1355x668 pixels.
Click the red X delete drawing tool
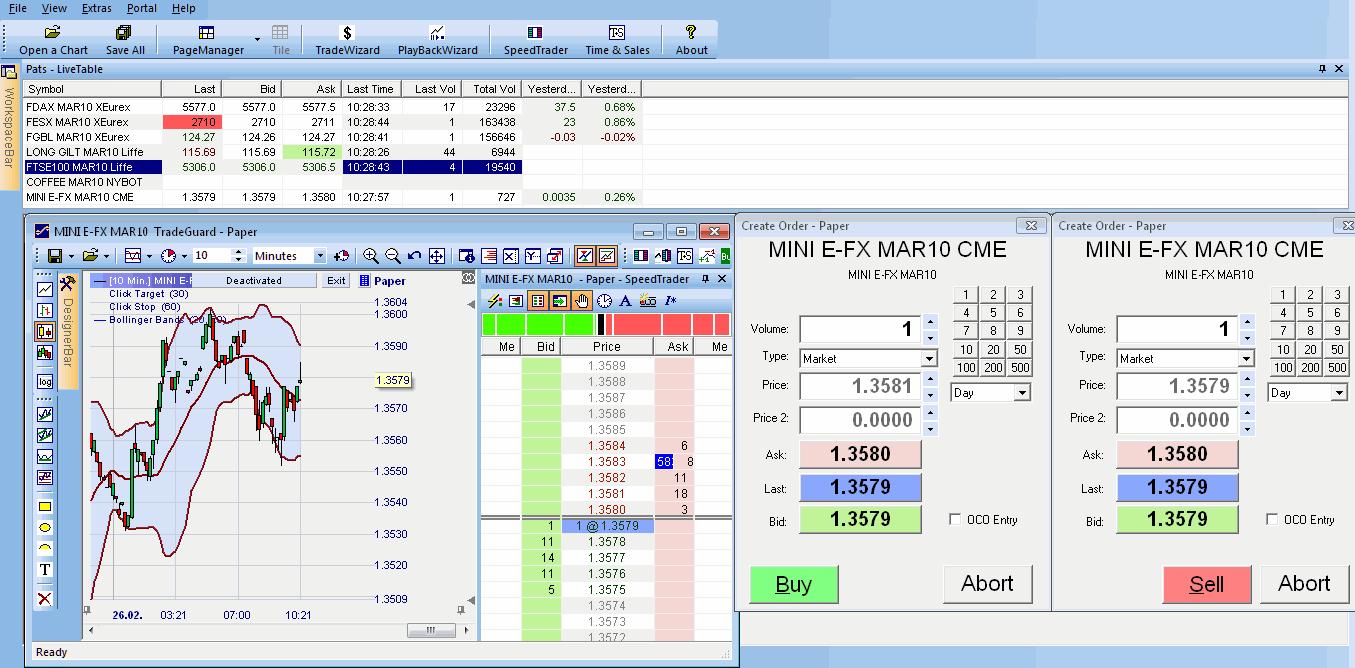pyautogui.click(x=45, y=599)
